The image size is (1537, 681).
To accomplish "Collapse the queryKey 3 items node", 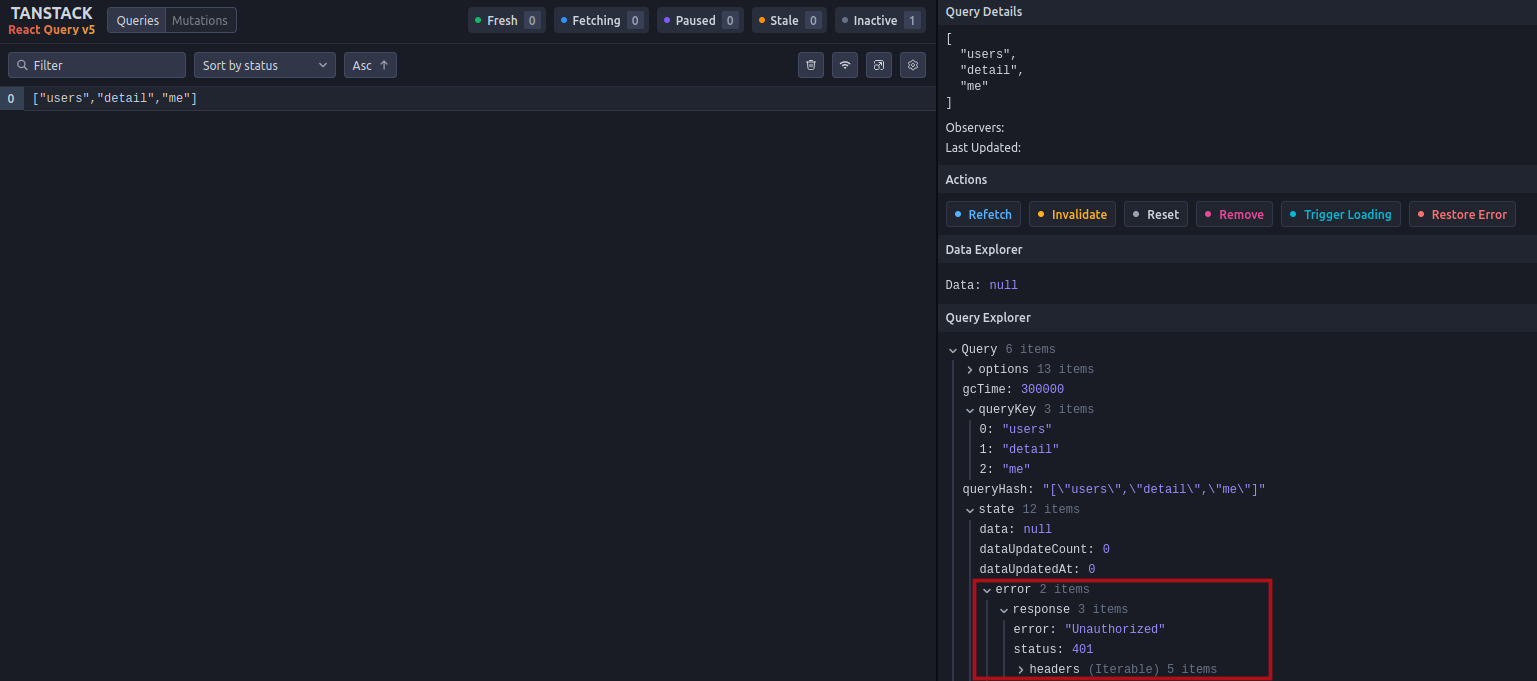I will (1029, 409).
